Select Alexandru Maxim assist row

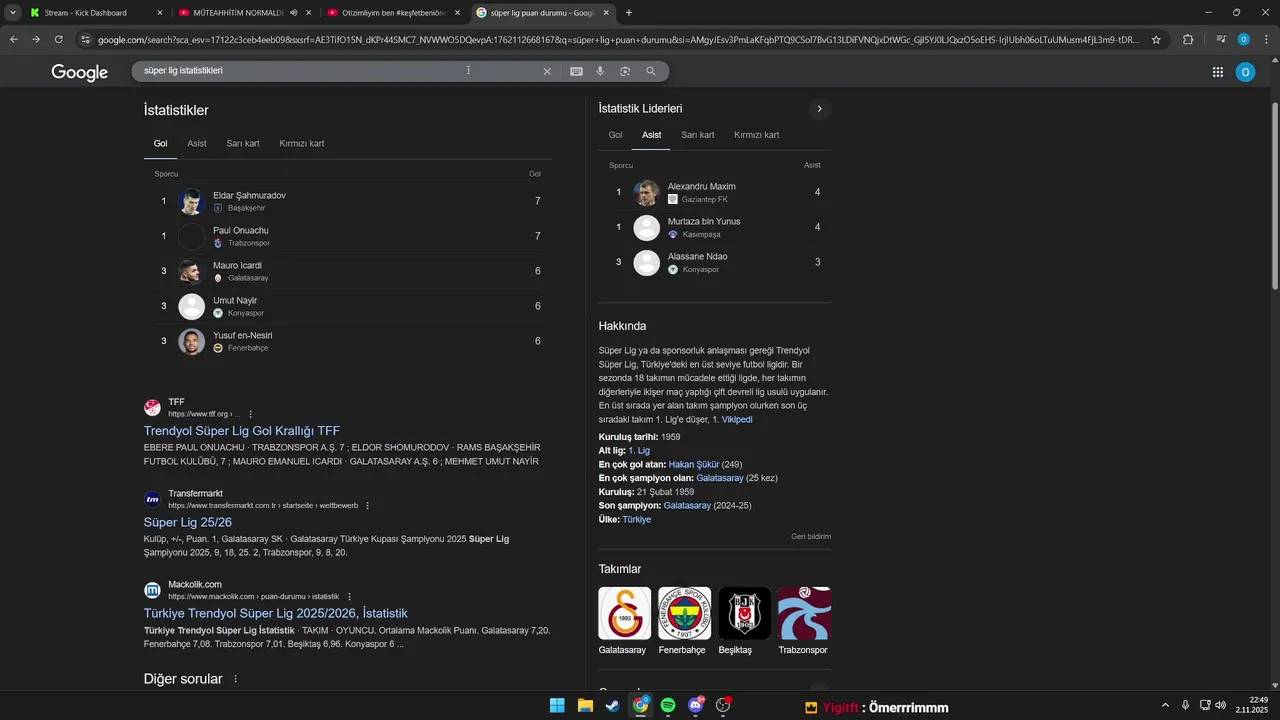click(715, 192)
